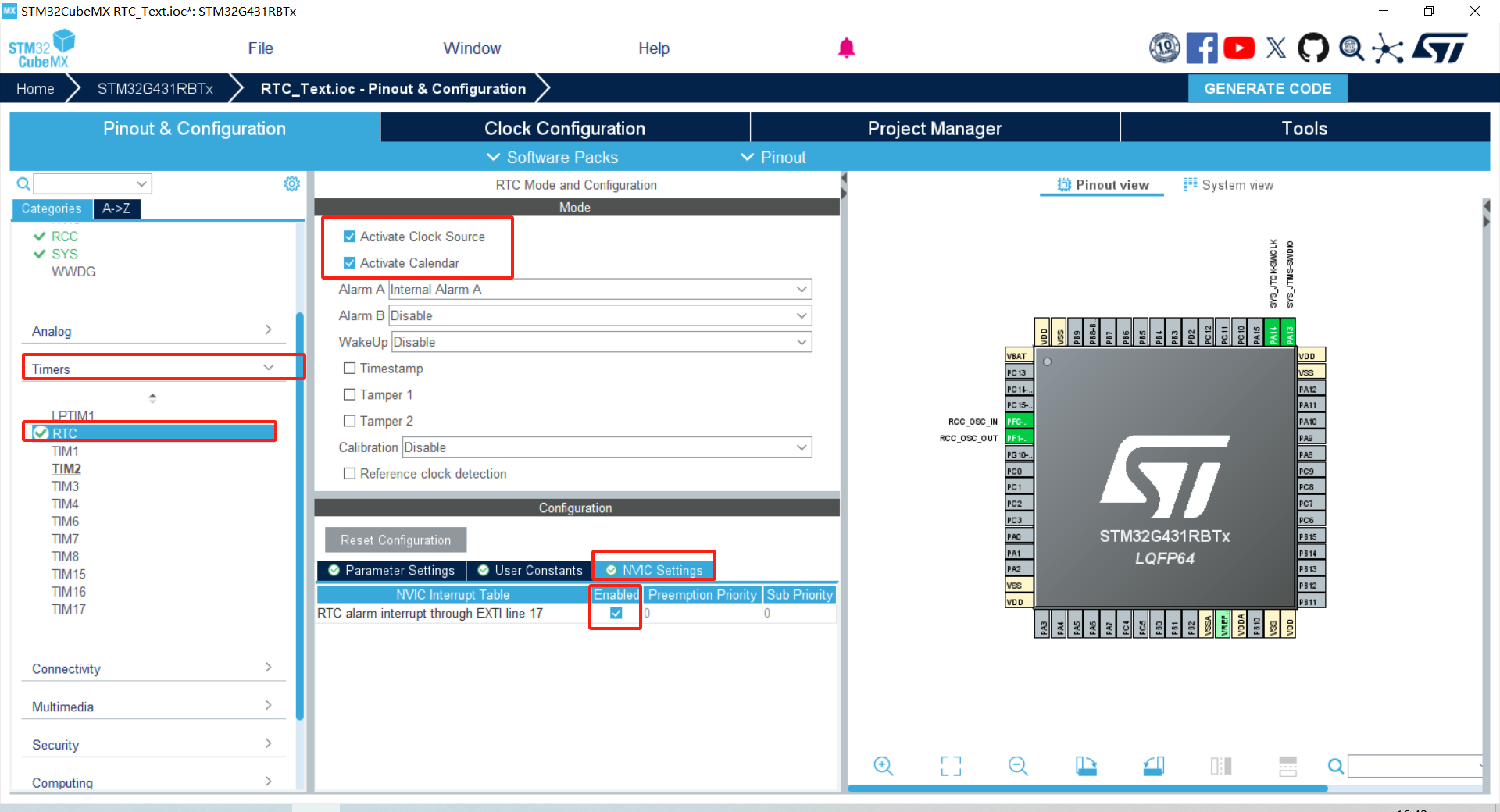Open the NVIC Settings tab
1500x812 pixels.
(655, 571)
